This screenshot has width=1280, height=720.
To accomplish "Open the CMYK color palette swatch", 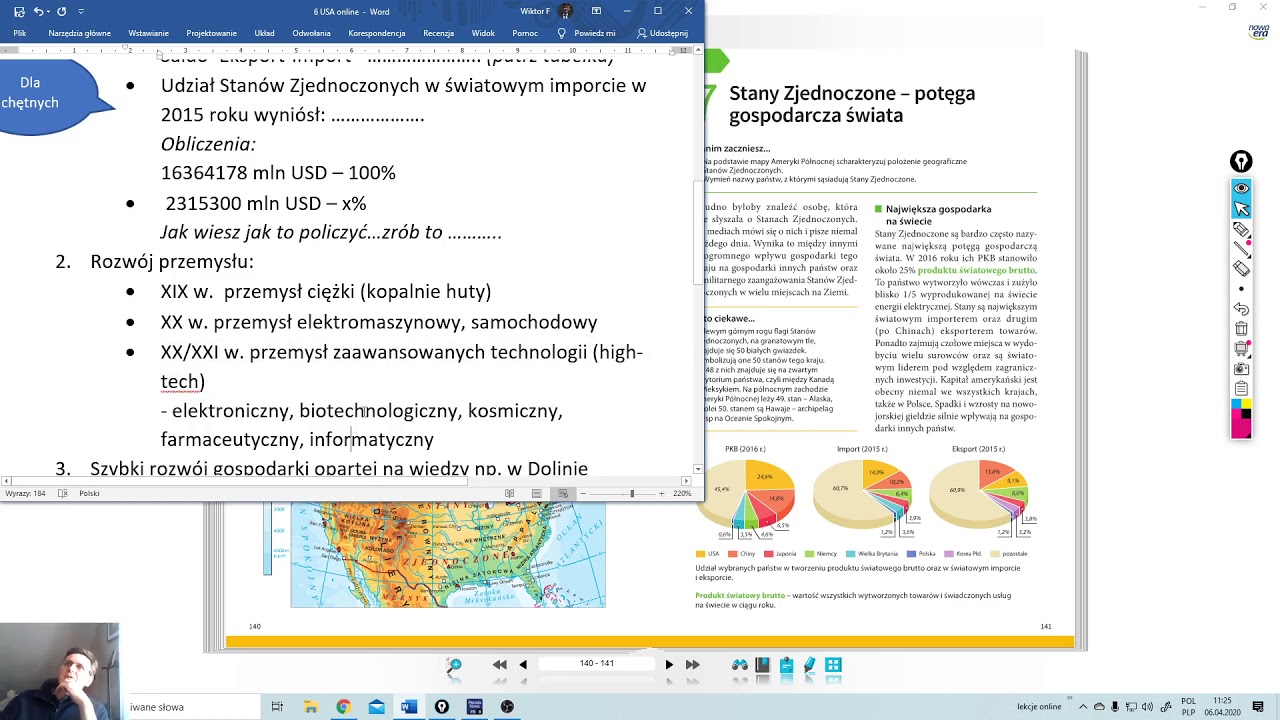I will [1241, 419].
